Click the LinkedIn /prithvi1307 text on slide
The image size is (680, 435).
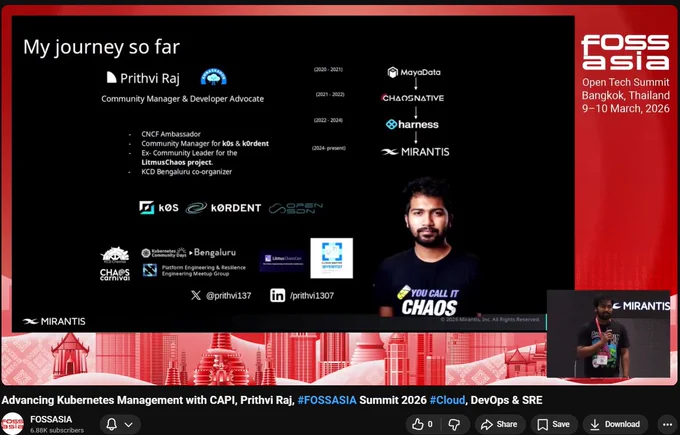[x=312, y=296]
